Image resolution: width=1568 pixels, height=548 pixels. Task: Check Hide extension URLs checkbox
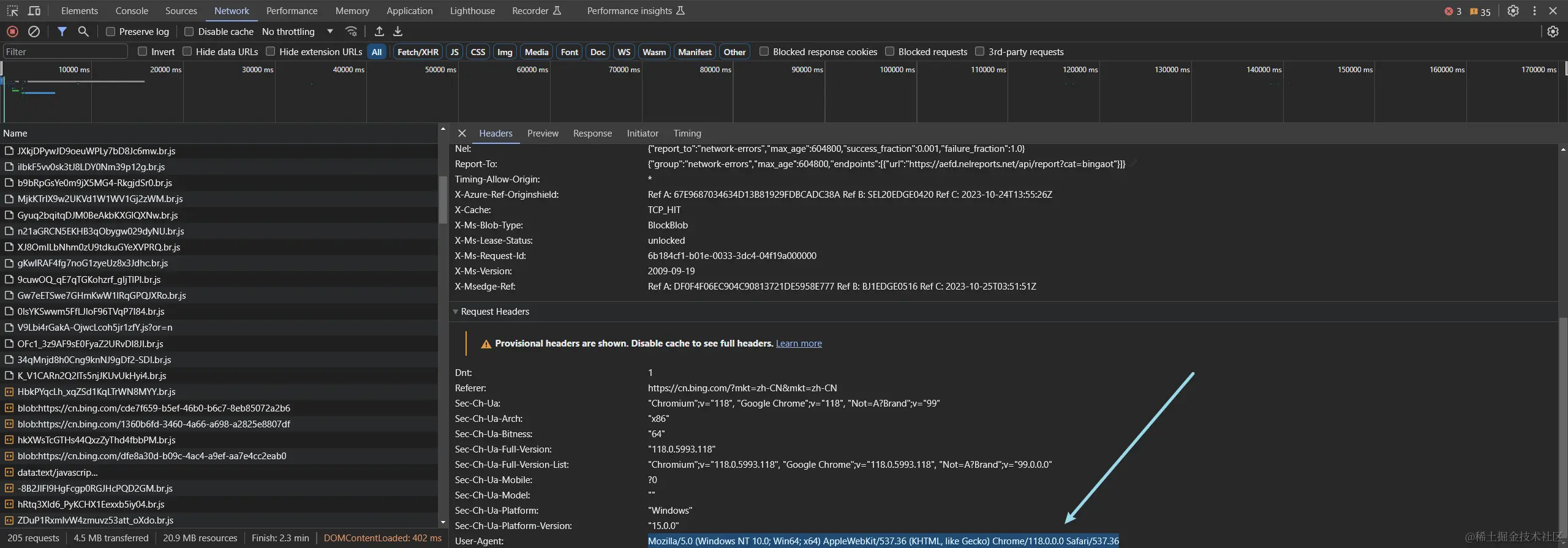pos(271,51)
